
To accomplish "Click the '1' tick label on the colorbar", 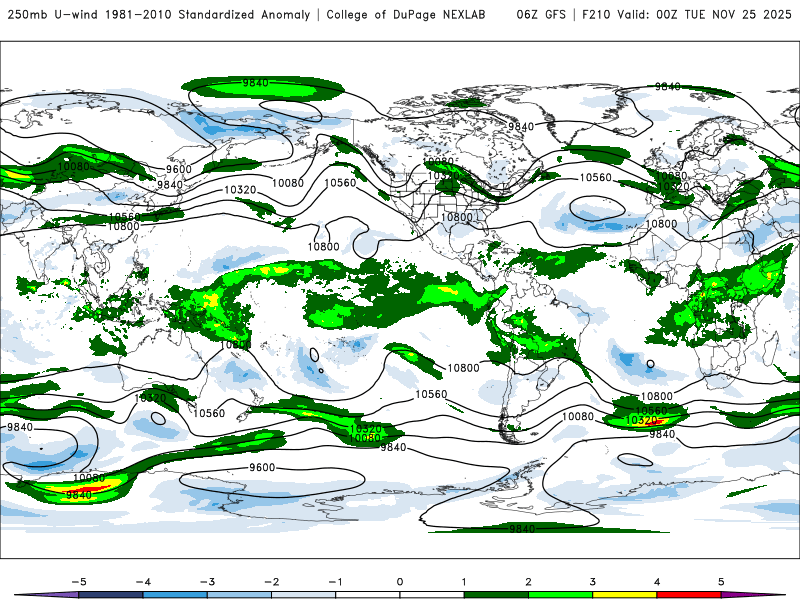I will coord(464,582).
